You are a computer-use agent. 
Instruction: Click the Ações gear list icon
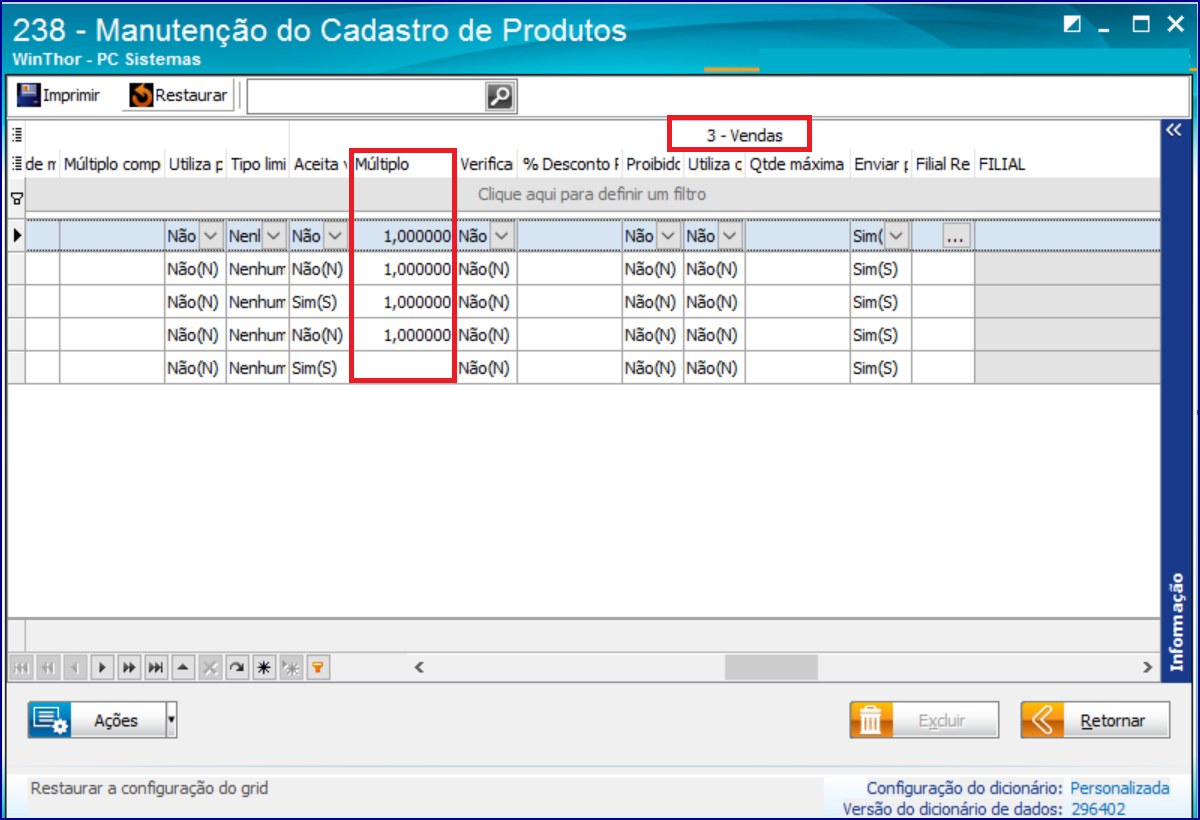49,720
